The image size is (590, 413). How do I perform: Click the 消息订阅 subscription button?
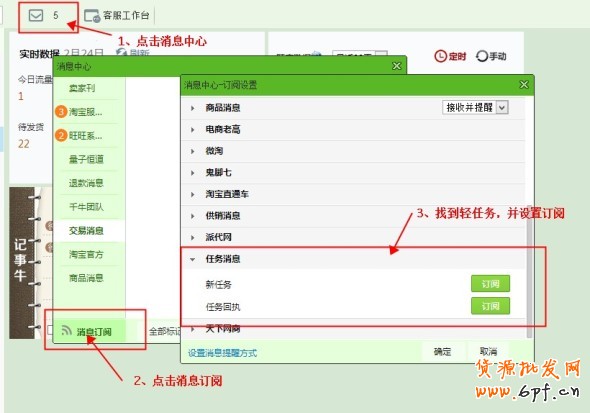point(90,331)
